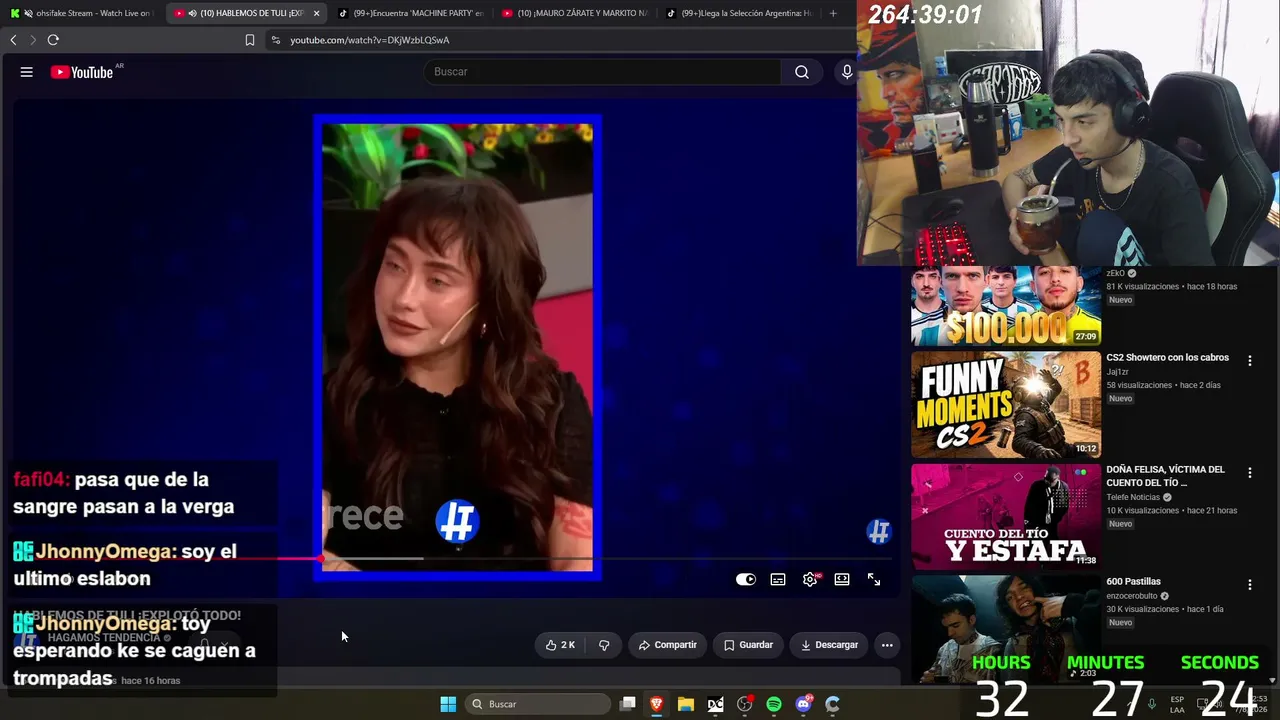1280x720 pixels.
Task: Open site settings icon beside the URL
Action: point(276,40)
